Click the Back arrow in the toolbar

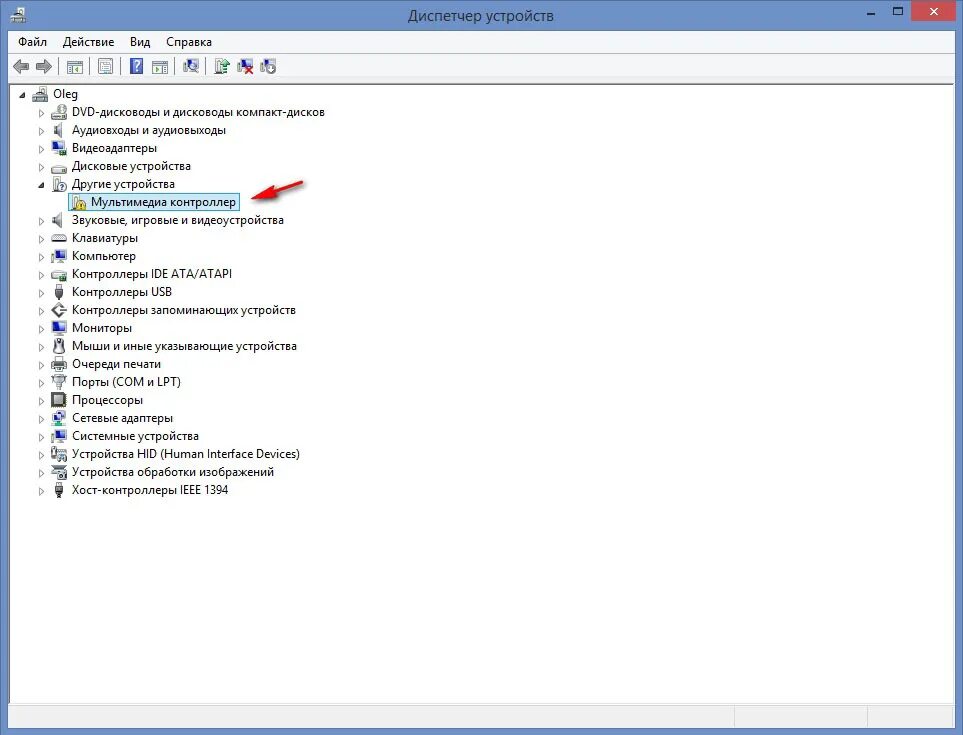(21, 66)
